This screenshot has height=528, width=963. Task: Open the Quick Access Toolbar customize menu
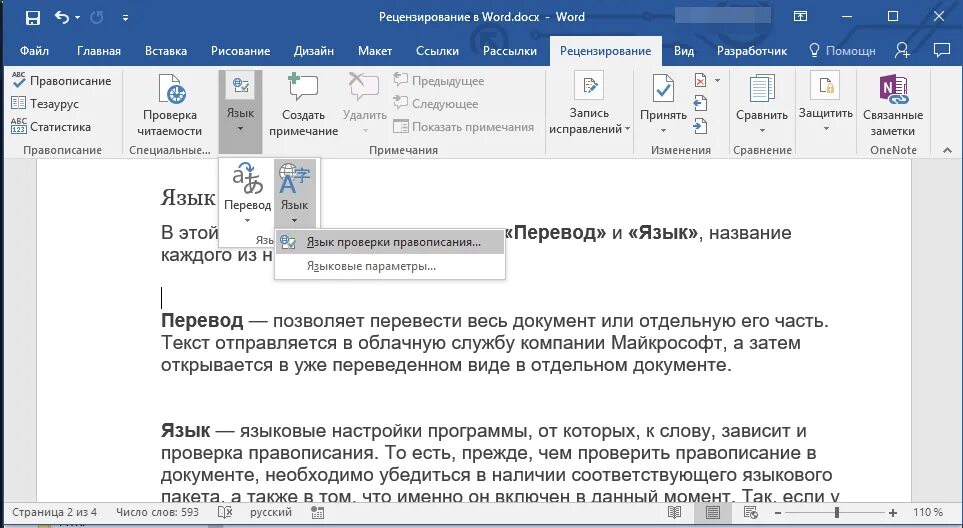(x=125, y=18)
